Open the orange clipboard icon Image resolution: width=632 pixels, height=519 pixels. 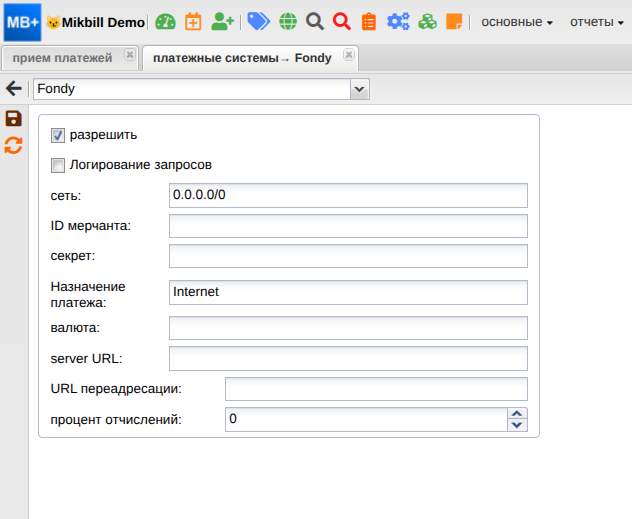click(x=369, y=22)
